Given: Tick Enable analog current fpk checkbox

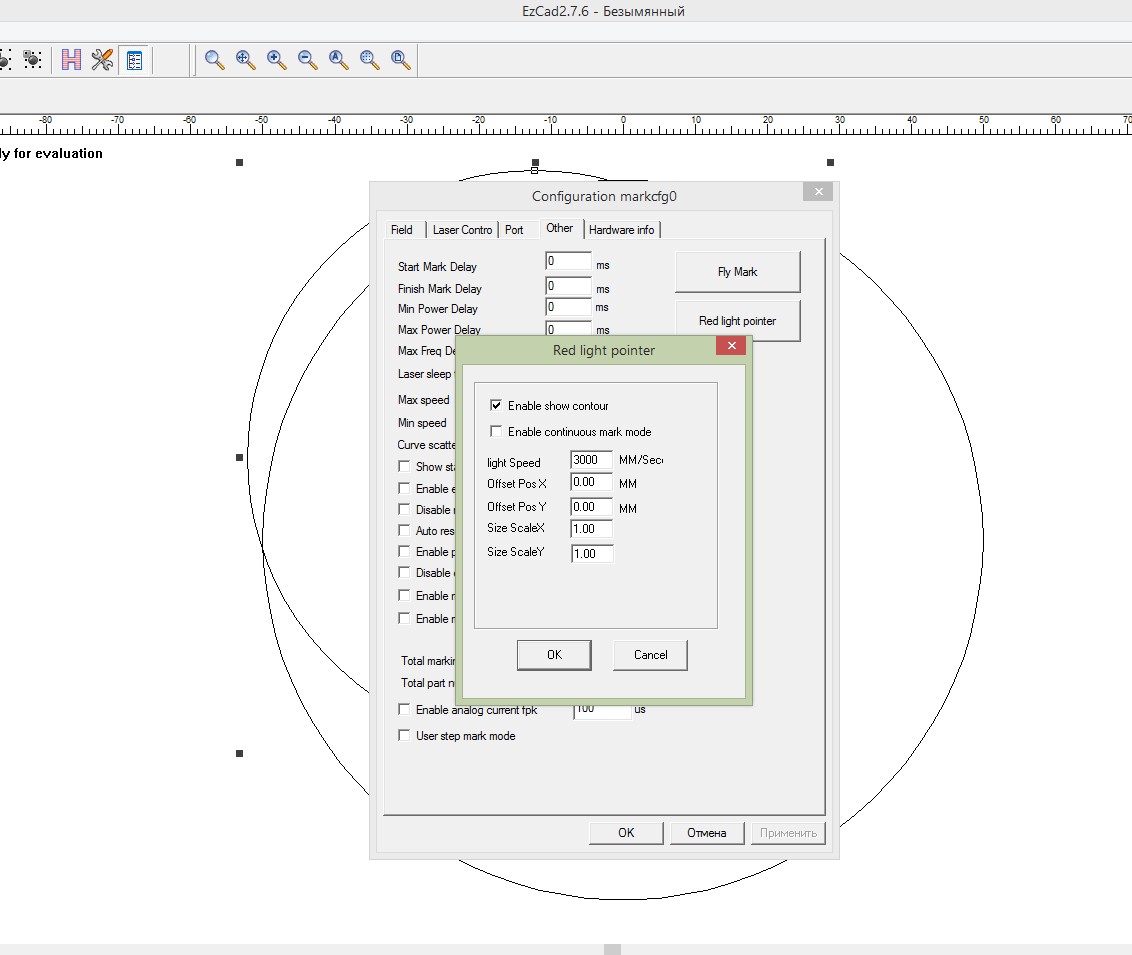Looking at the screenshot, I should pyautogui.click(x=404, y=710).
